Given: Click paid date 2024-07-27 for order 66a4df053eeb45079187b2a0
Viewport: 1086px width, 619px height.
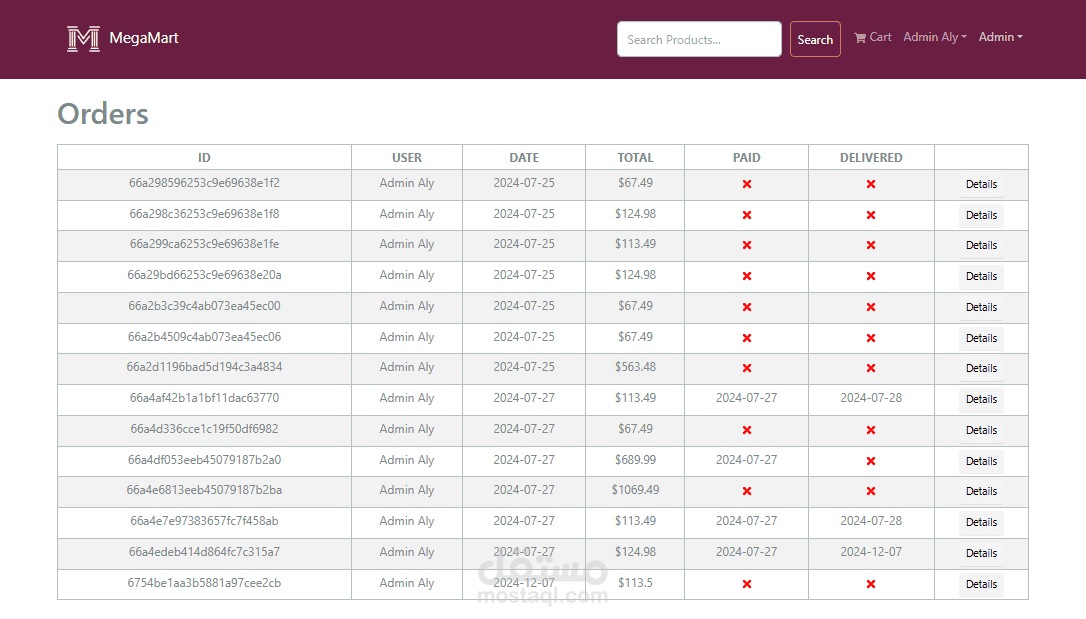Looking at the screenshot, I should click(747, 460).
